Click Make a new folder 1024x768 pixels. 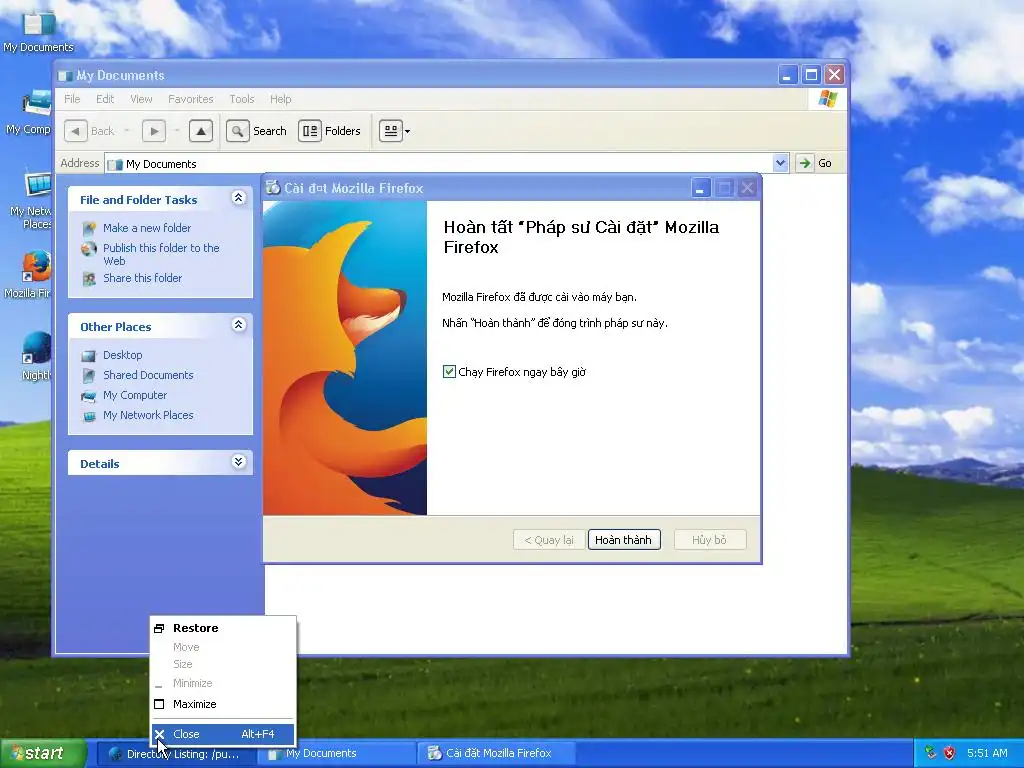(x=147, y=228)
